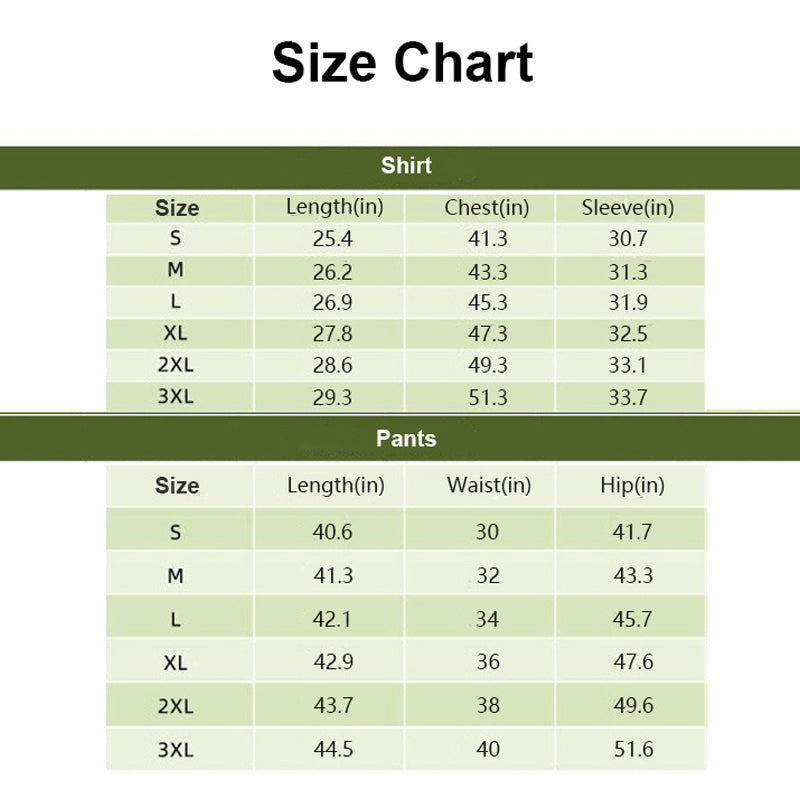This screenshot has height=800, width=800.
Task: Click the Hip(in) column header
Action: coord(632,486)
